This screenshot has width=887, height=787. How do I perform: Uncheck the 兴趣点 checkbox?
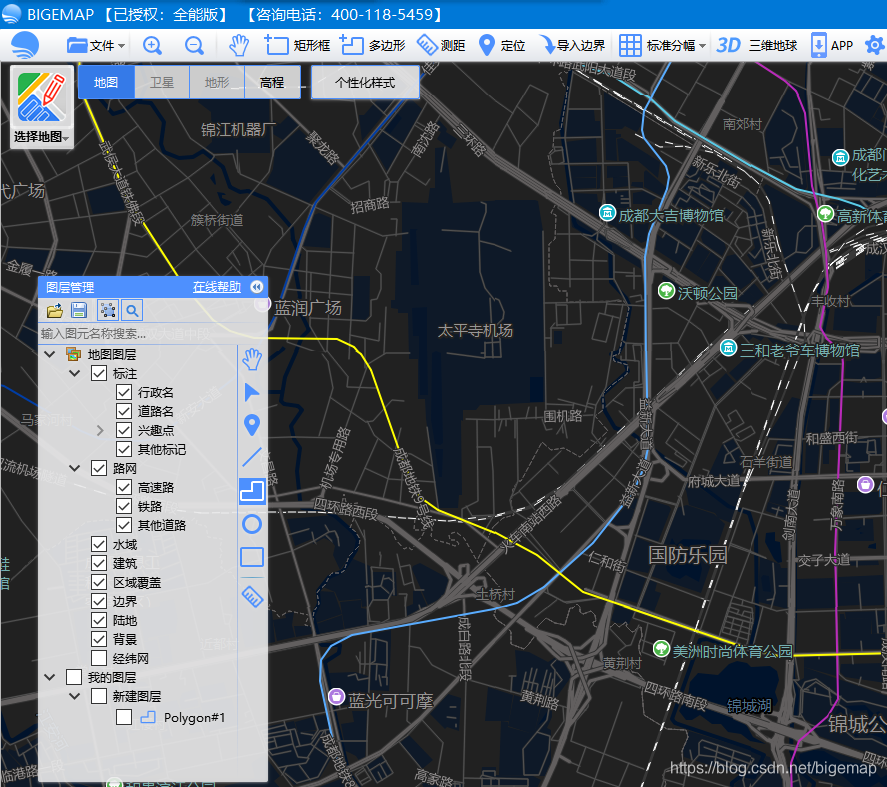pos(124,430)
